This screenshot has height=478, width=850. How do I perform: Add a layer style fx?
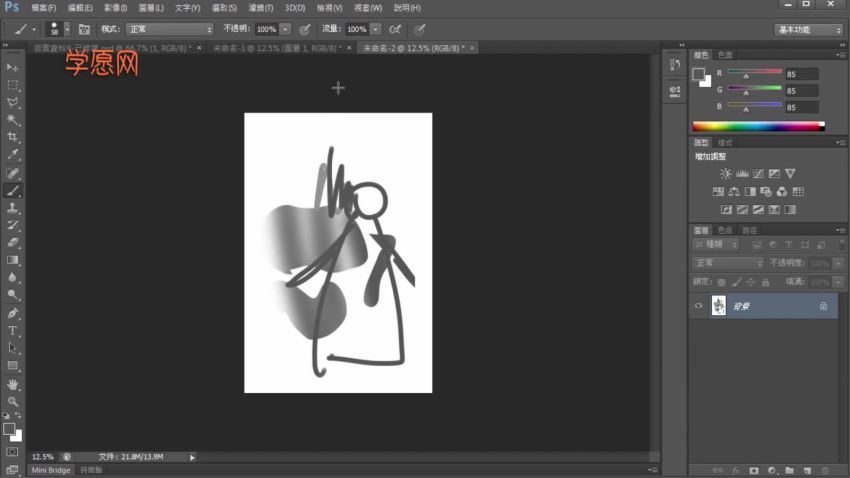(736, 470)
